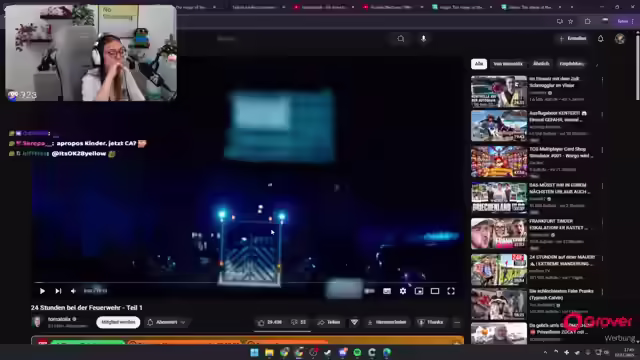This screenshot has height=360, width=640.
Task: Skip to the next video
Action: tap(58, 291)
